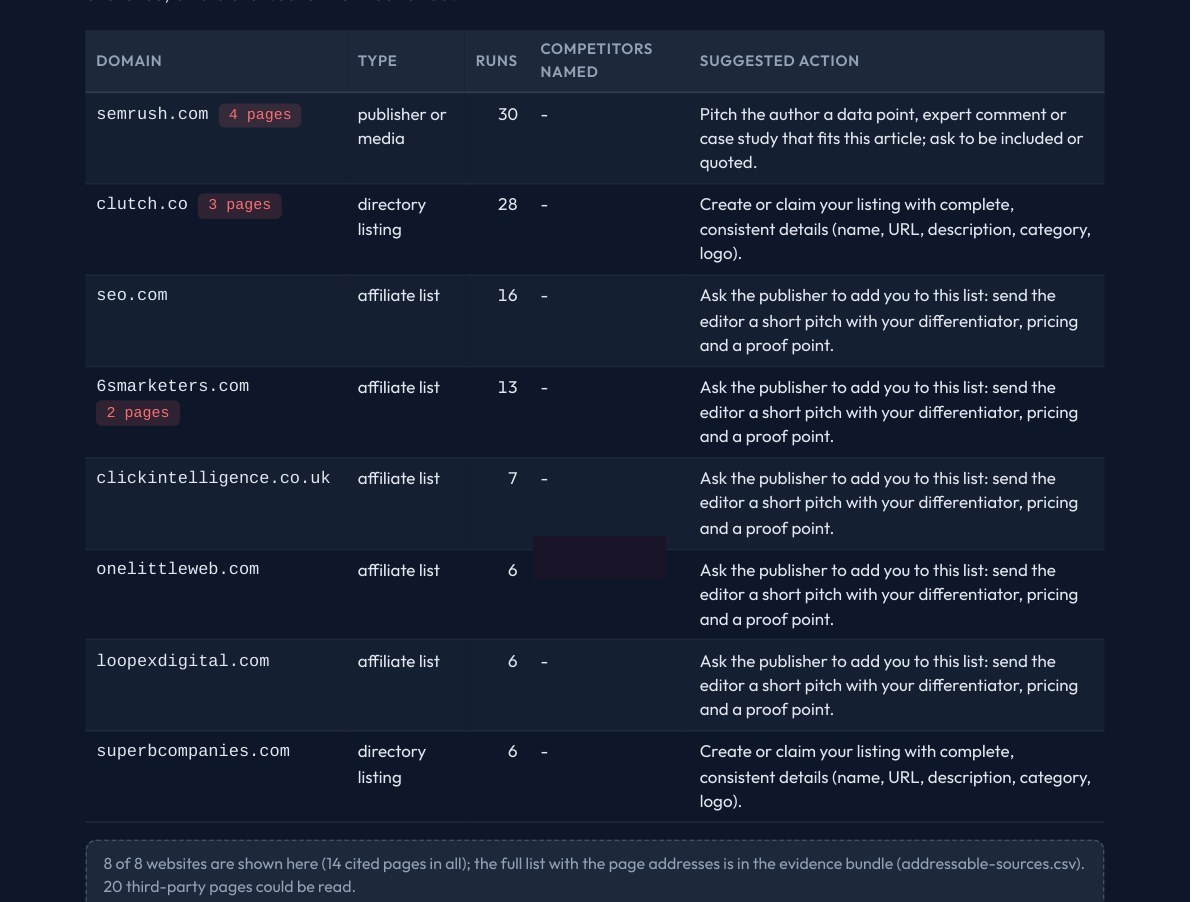The width and height of the screenshot is (1192, 902).
Task: Click 'affiliate list' type for clickintelligence.co.uk
Action: click(x=398, y=479)
